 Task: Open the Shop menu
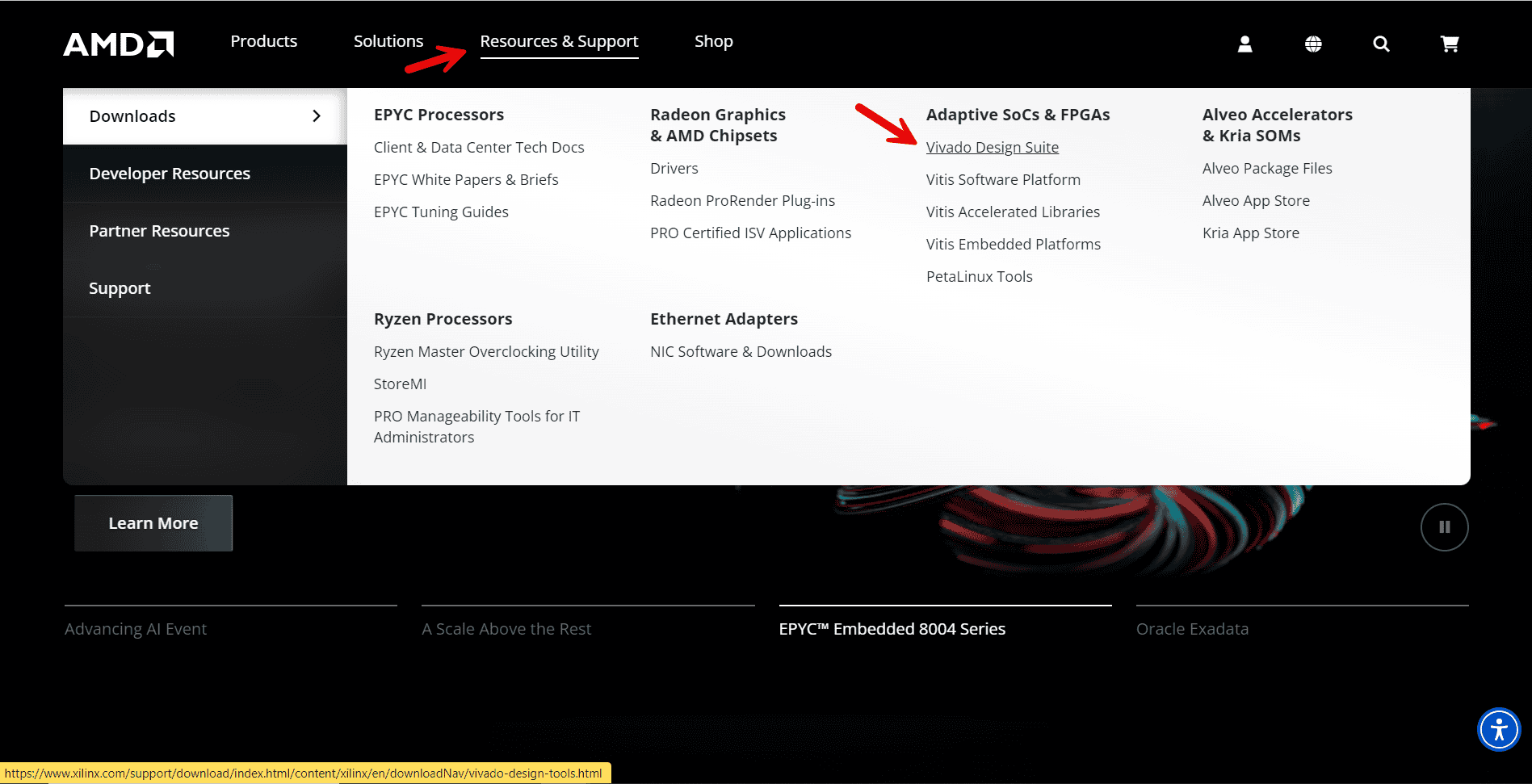tap(714, 40)
